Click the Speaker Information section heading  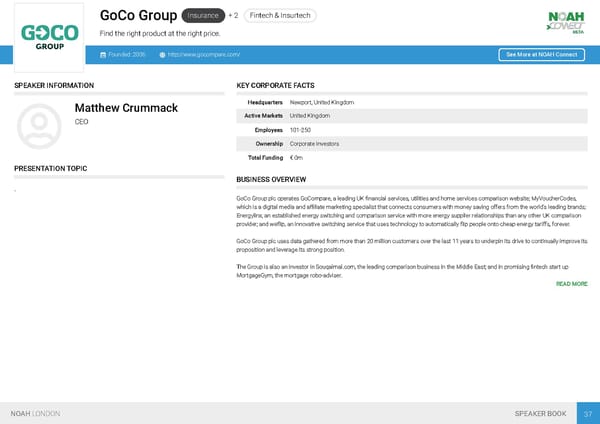click(x=54, y=86)
